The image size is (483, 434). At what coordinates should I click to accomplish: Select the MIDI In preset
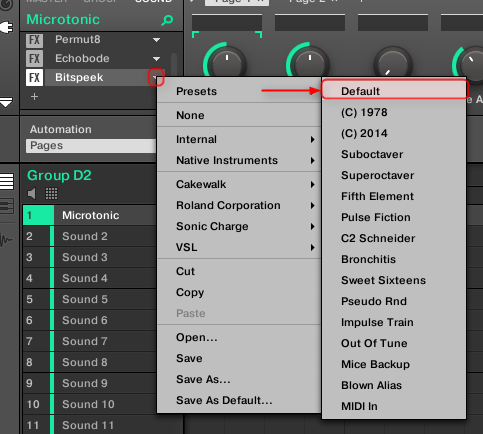pyautogui.click(x=394, y=406)
